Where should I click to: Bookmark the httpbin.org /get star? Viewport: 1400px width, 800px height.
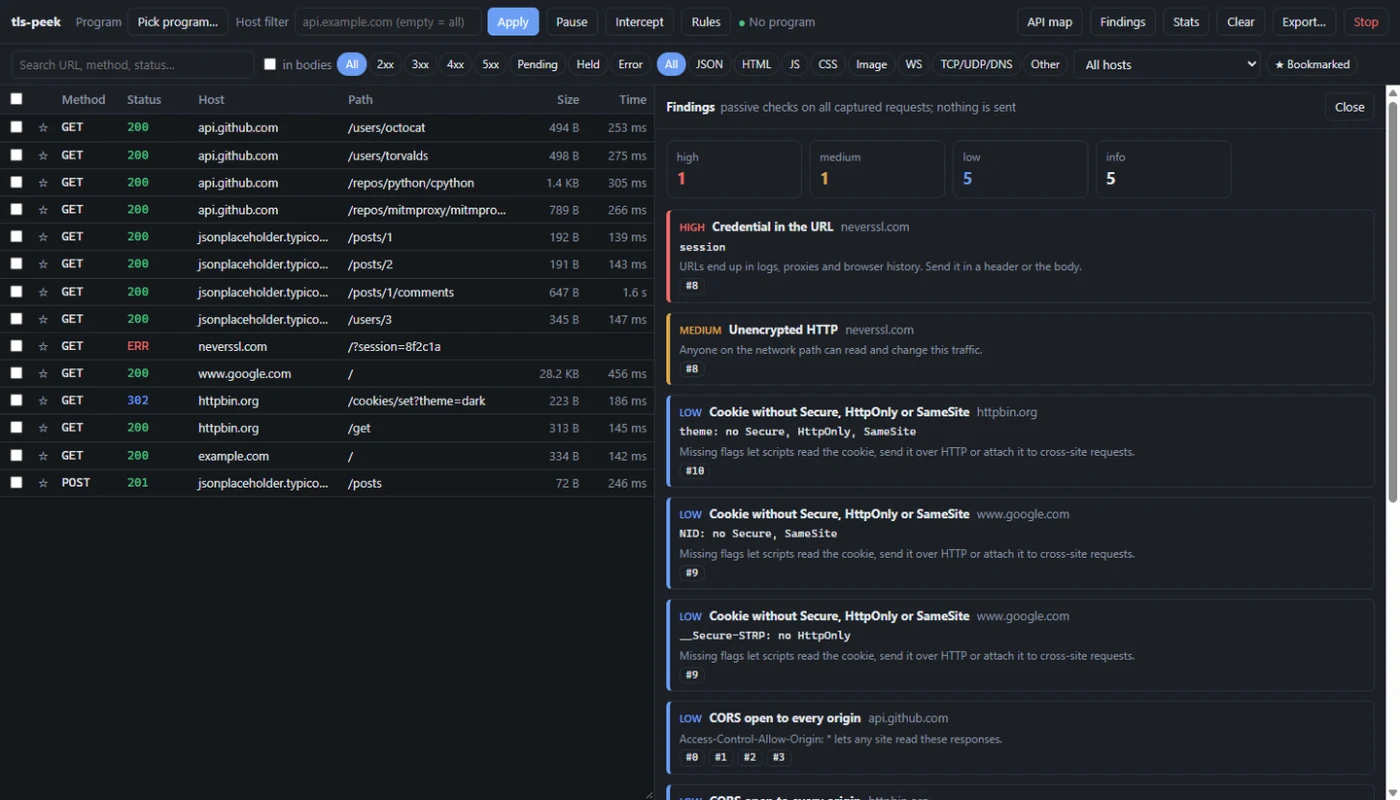43,428
